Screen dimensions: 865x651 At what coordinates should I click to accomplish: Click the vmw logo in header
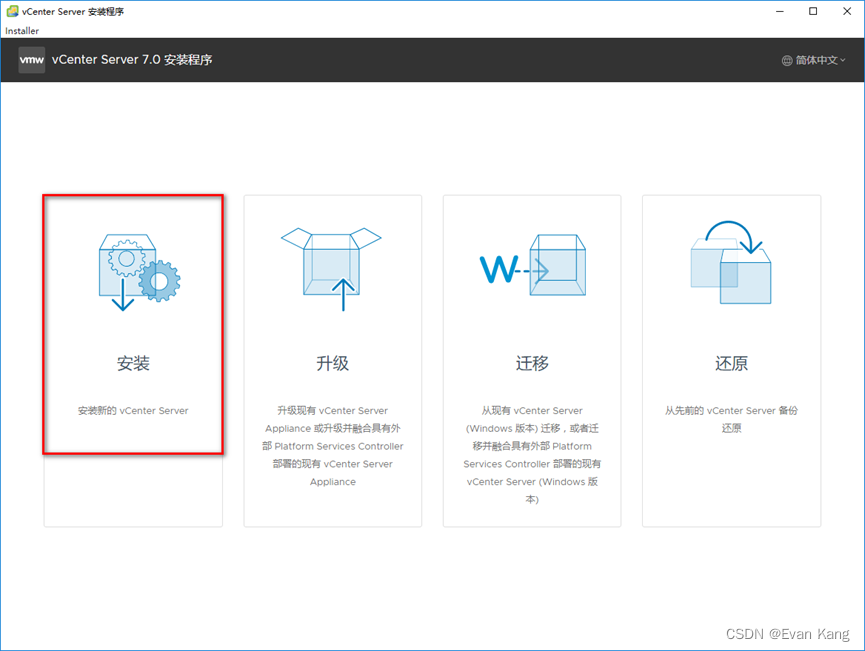tap(31, 60)
